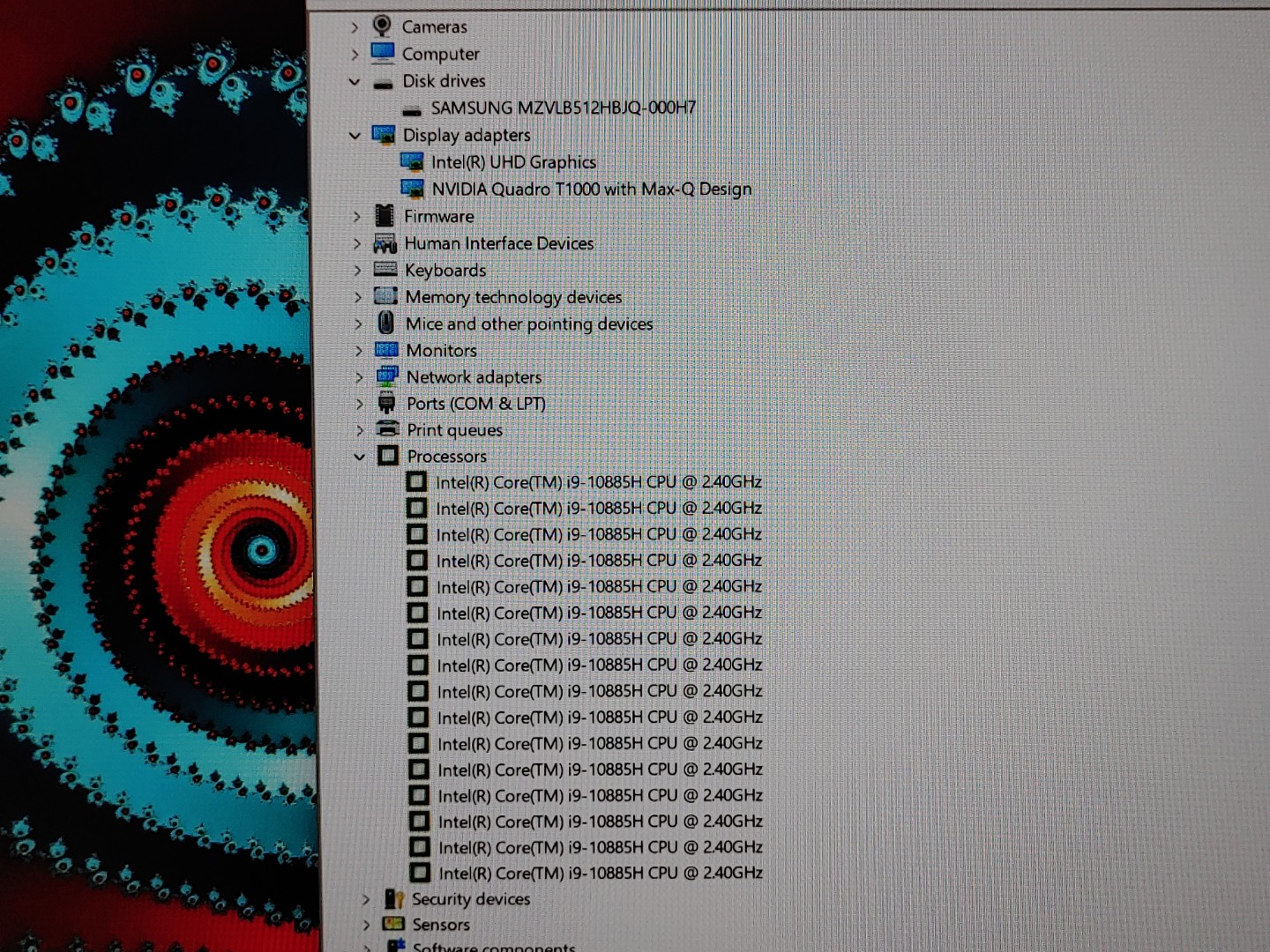Expand Mice and other pointing devices
The image size is (1270, 952).
pyautogui.click(x=358, y=324)
